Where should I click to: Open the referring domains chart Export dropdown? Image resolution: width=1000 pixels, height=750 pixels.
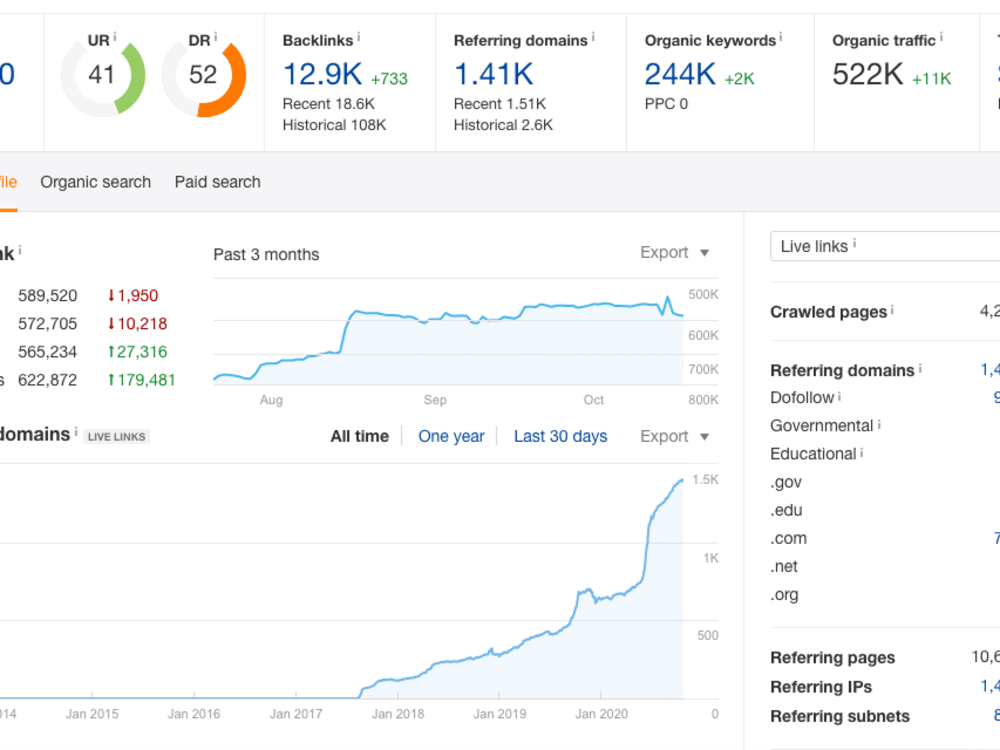(x=675, y=436)
